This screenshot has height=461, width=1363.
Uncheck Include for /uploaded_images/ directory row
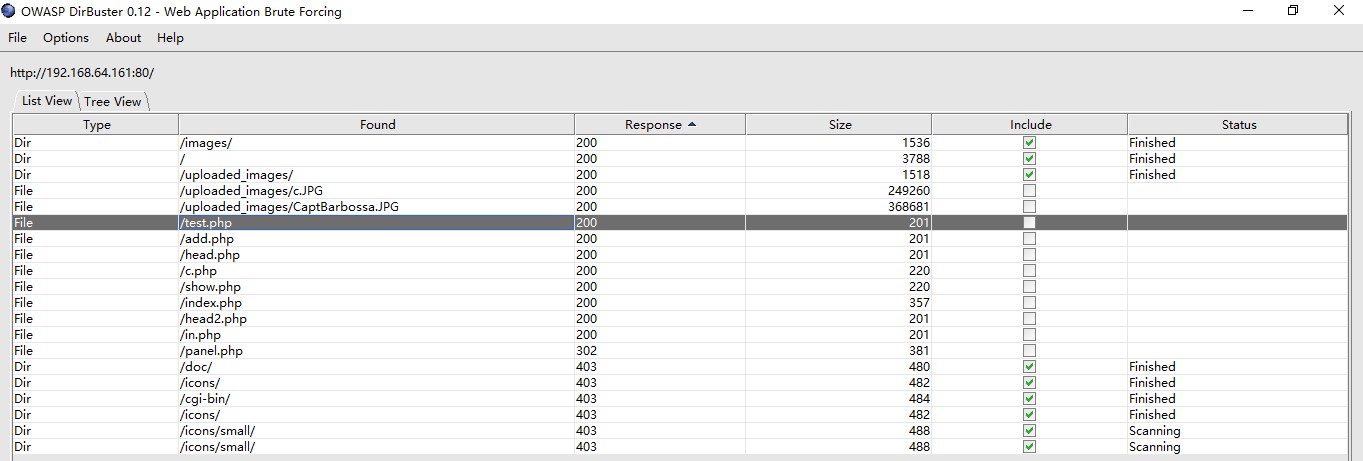pos(1030,175)
